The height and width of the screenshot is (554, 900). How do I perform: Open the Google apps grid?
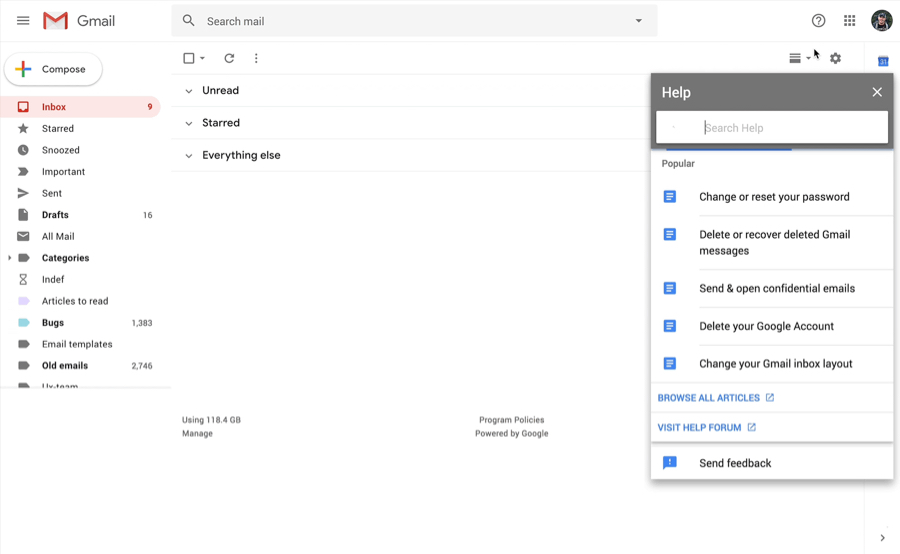[x=849, y=21]
